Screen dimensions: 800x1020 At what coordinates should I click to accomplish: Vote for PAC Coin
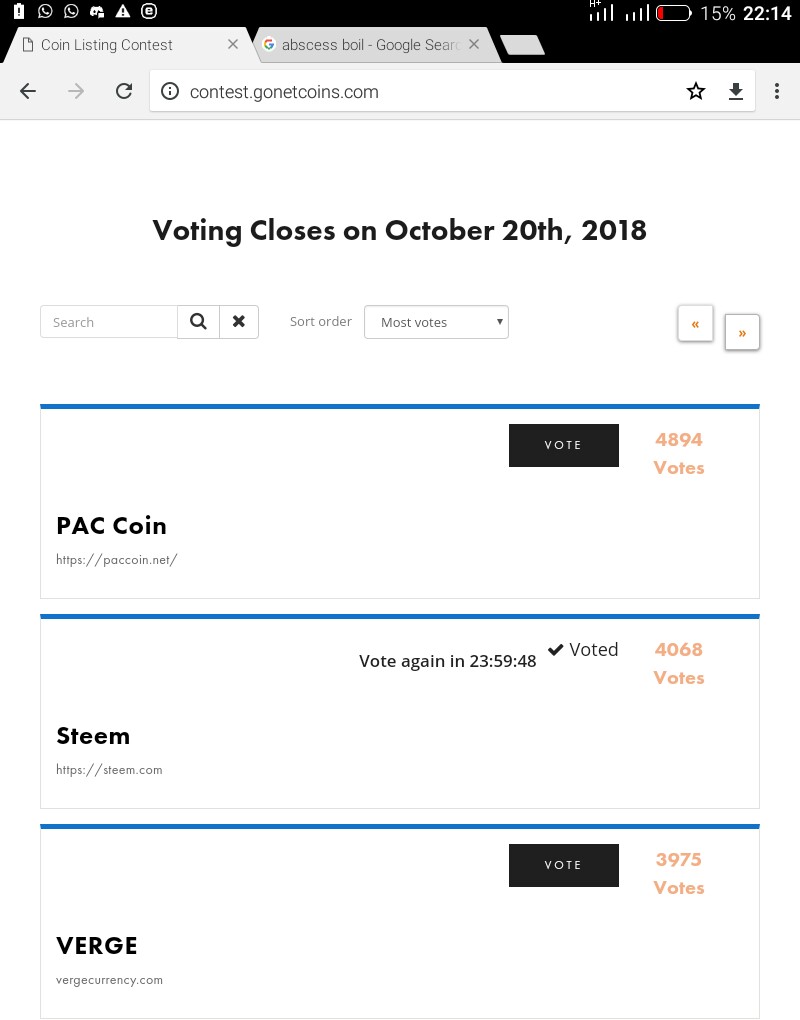click(563, 445)
